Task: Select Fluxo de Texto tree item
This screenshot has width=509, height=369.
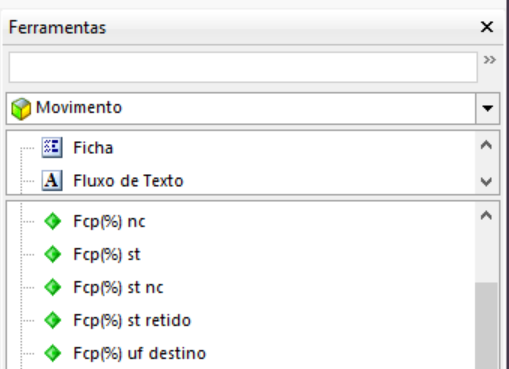Action: [x=128, y=181]
